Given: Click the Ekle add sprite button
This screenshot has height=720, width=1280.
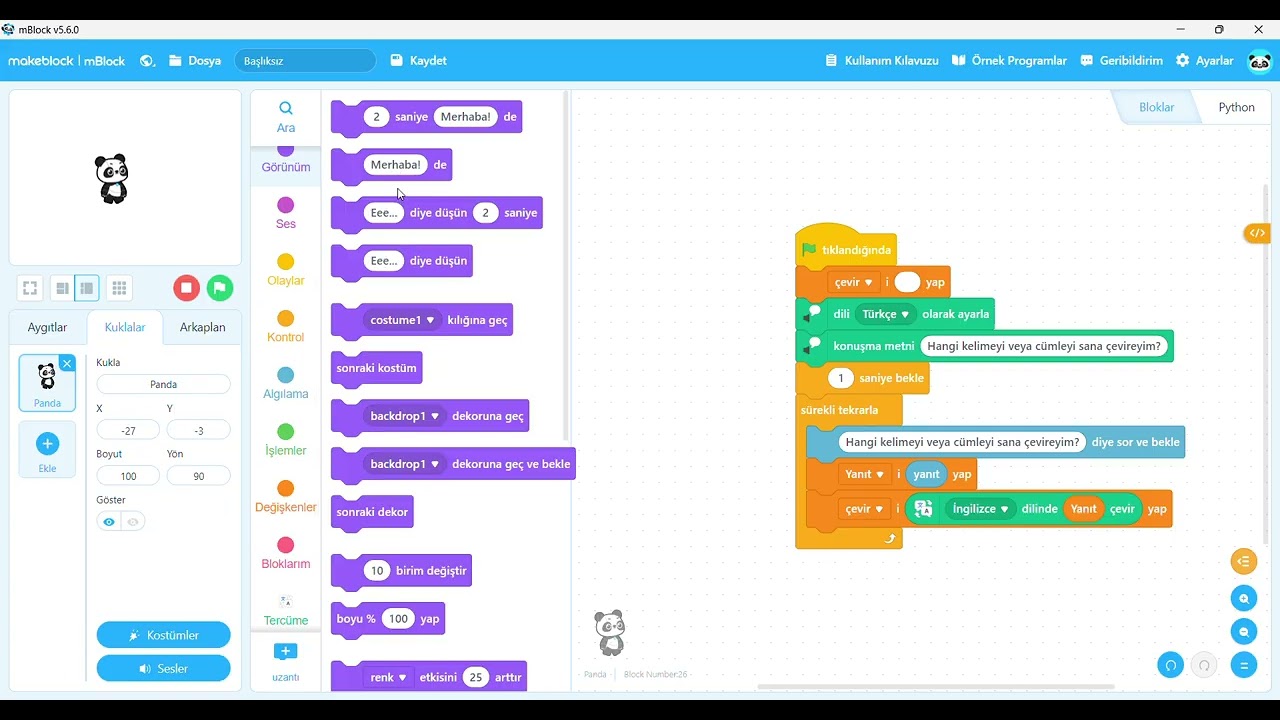Looking at the screenshot, I should click(x=47, y=450).
